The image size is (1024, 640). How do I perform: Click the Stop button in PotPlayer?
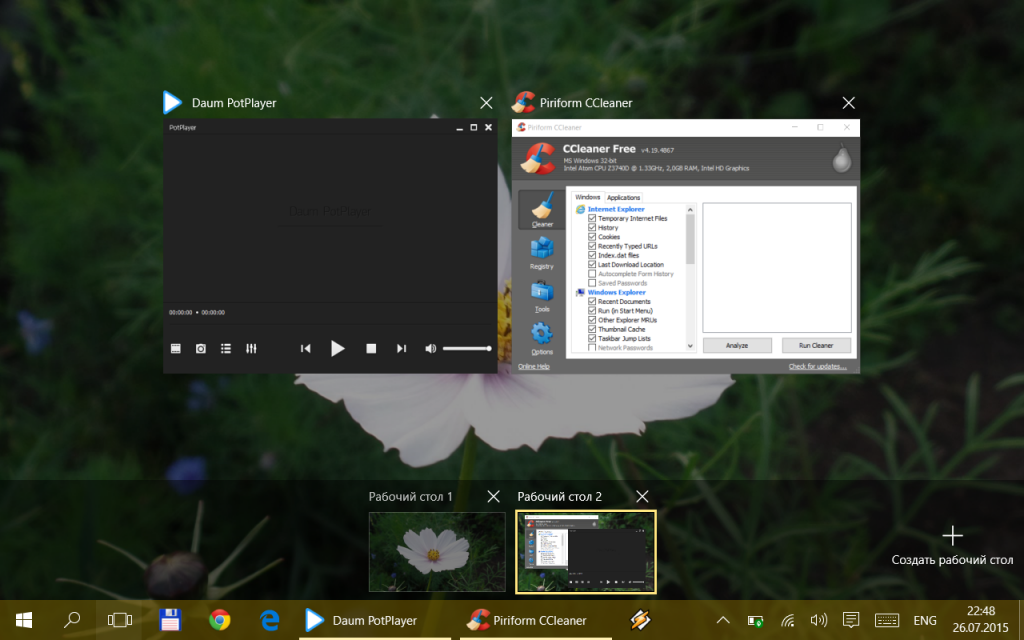click(x=370, y=348)
